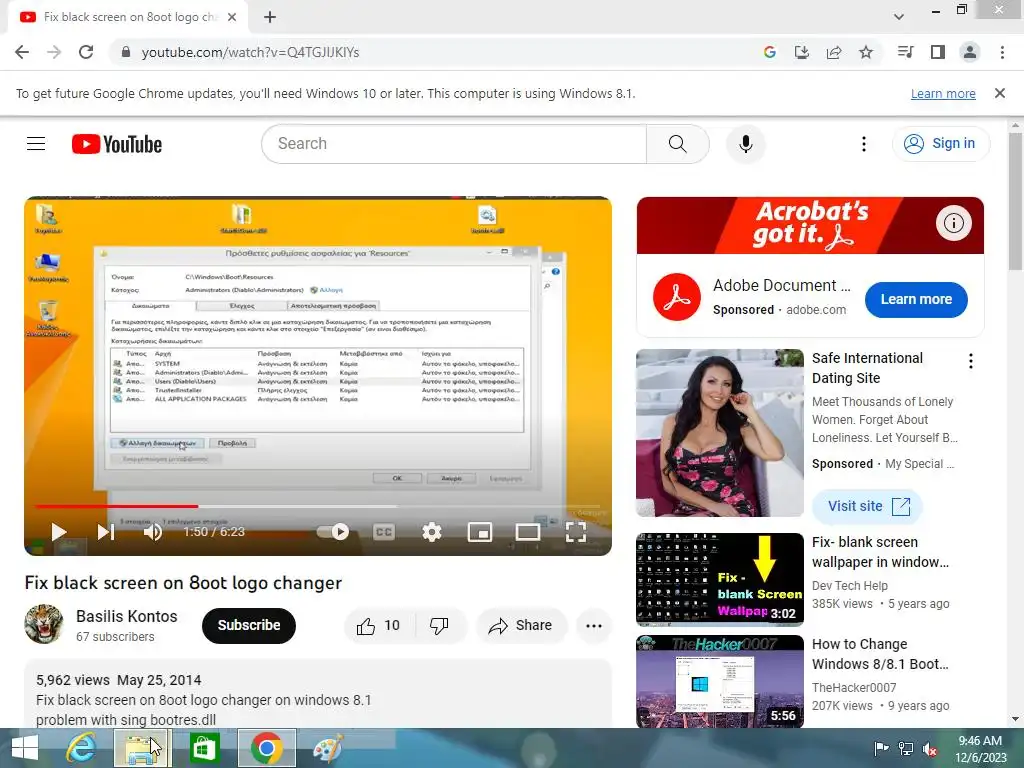Open the dating site ad thumbnail
Viewport: 1024px width, 768px height.
(720, 433)
